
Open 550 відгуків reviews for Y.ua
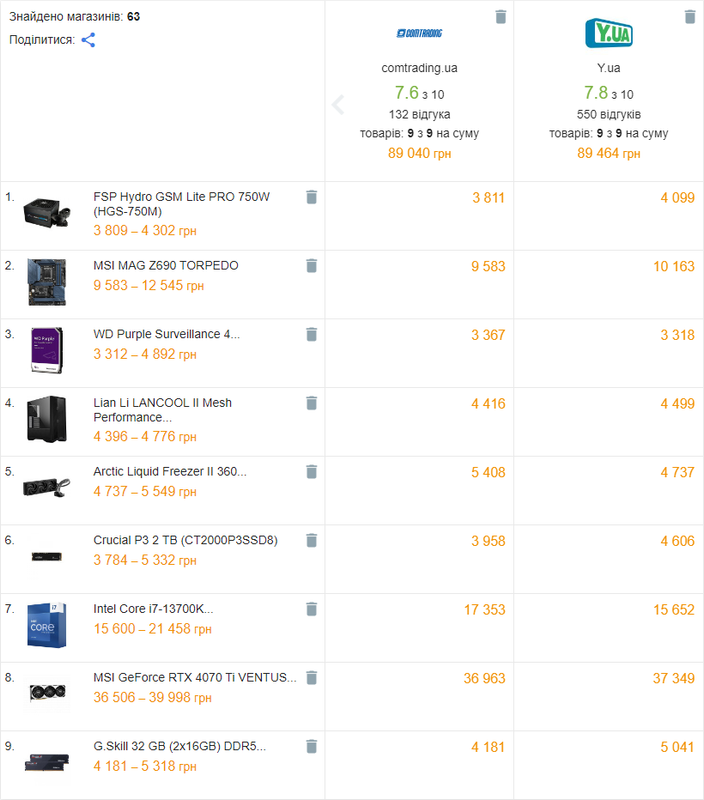609,114
